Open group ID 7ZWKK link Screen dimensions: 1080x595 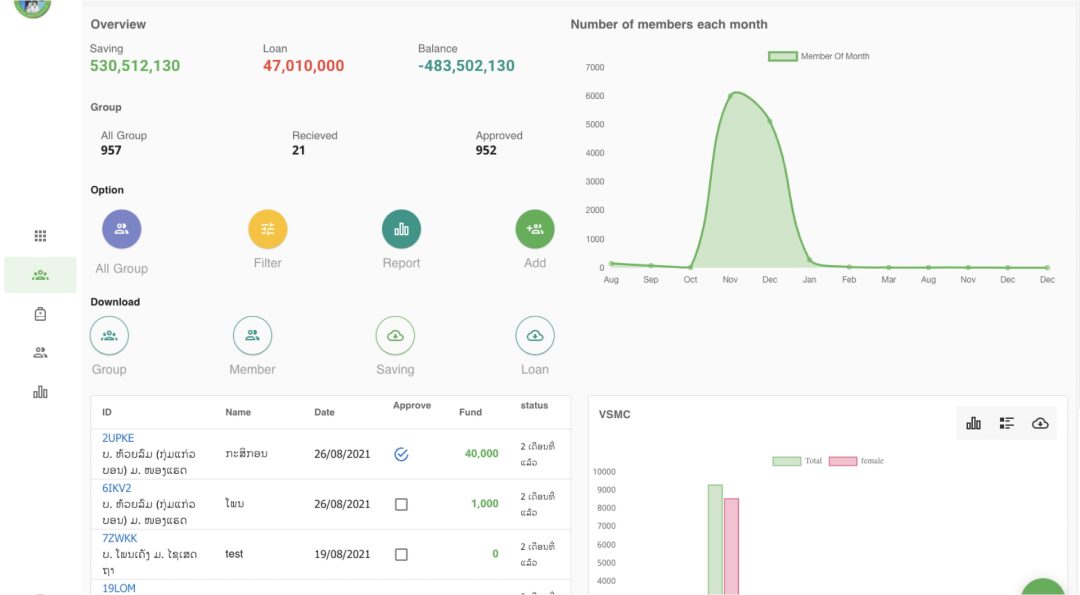(x=120, y=539)
